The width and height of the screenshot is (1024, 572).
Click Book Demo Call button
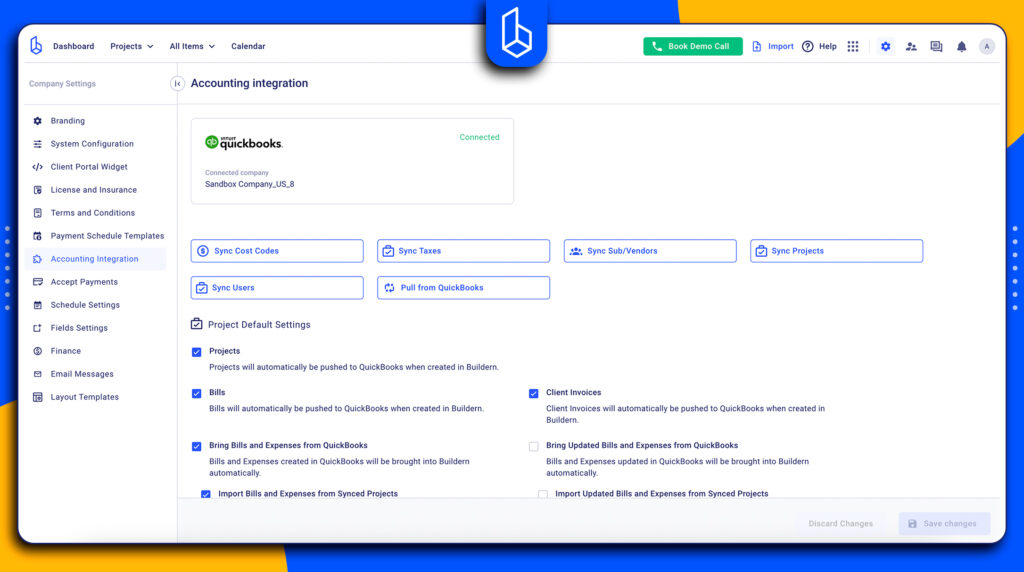click(693, 46)
